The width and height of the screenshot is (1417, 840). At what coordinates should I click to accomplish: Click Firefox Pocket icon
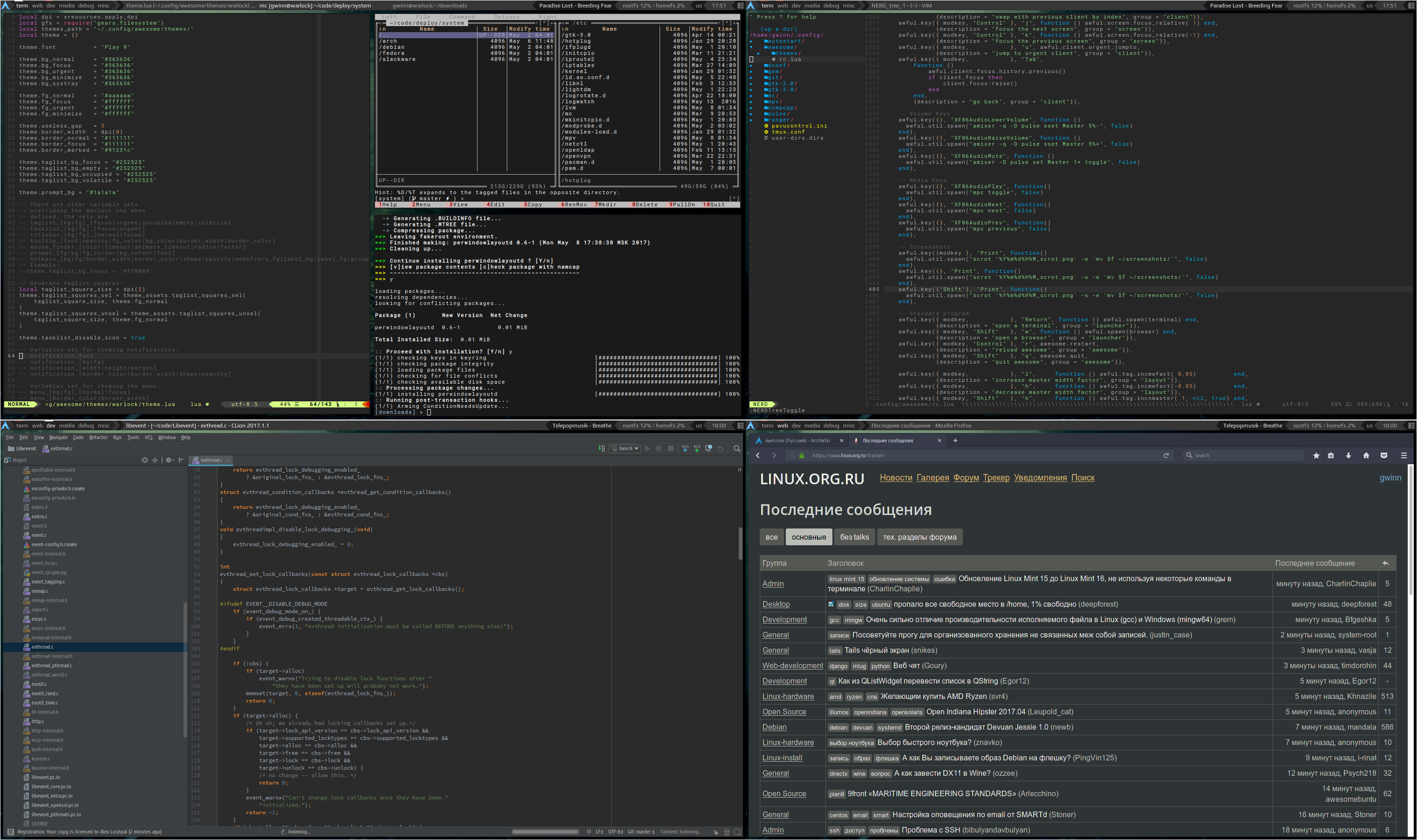(1383, 455)
